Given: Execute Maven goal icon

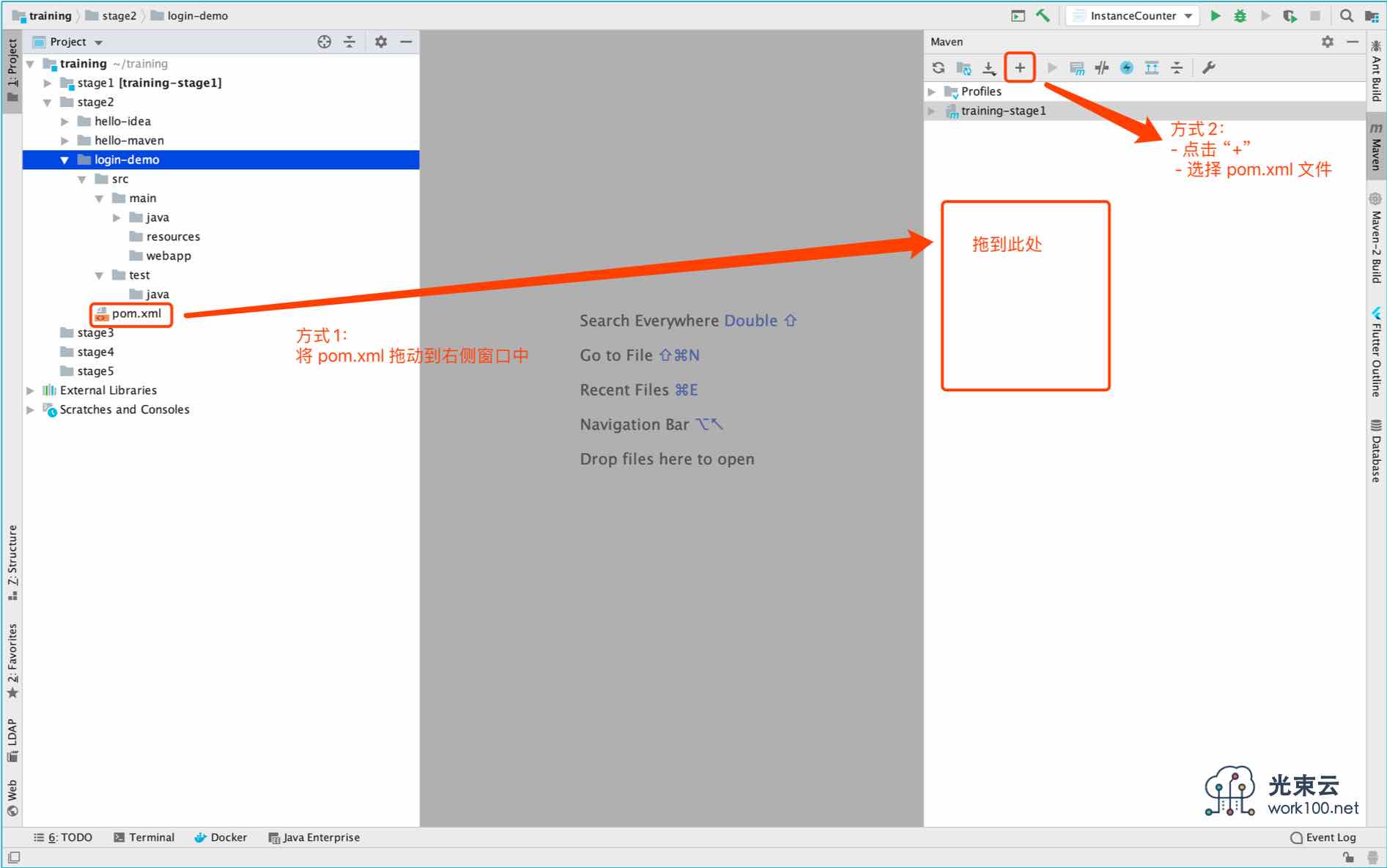Looking at the screenshot, I should pyautogui.click(x=1077, y=68).
